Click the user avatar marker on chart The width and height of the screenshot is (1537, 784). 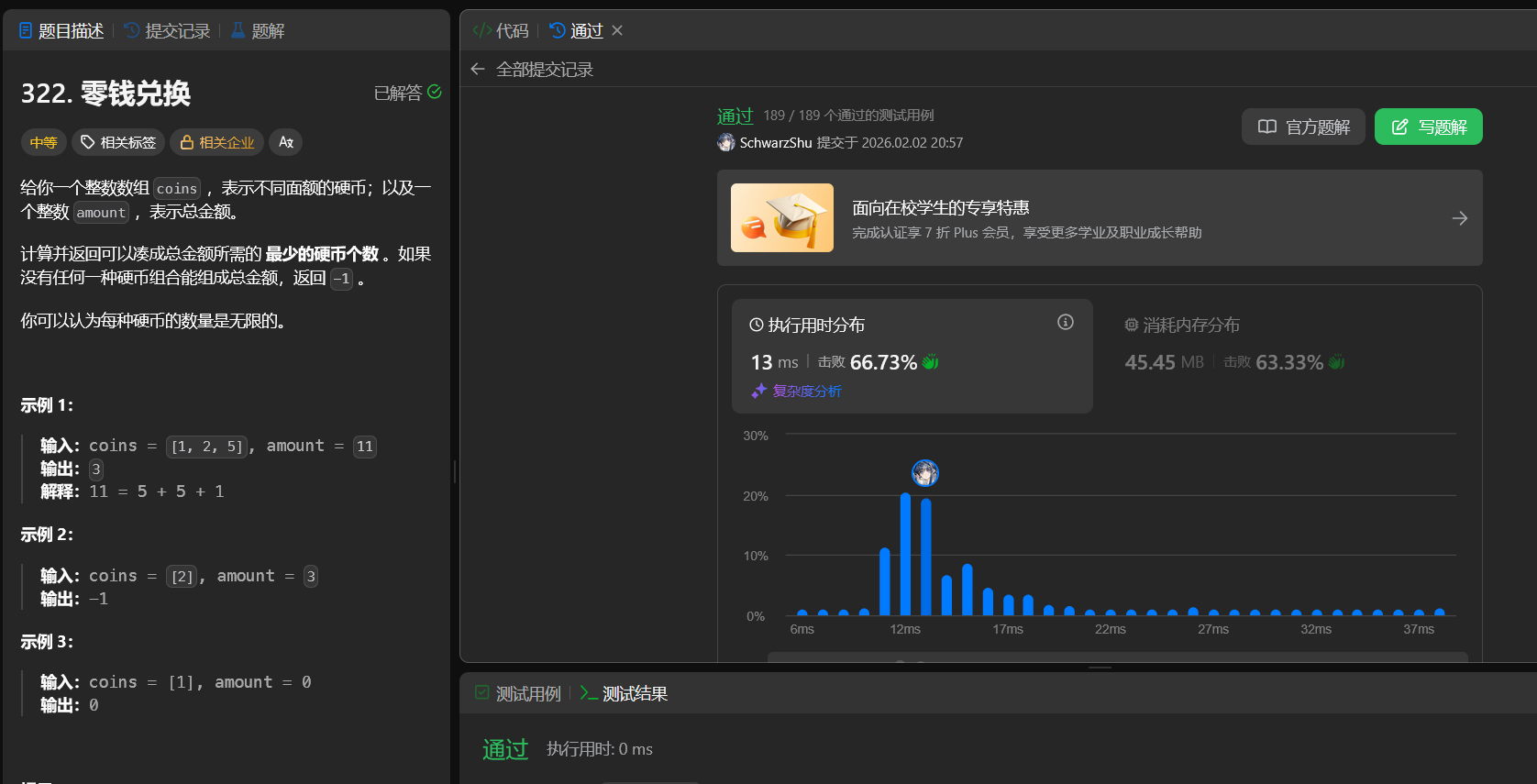click(x=924, y=473)
